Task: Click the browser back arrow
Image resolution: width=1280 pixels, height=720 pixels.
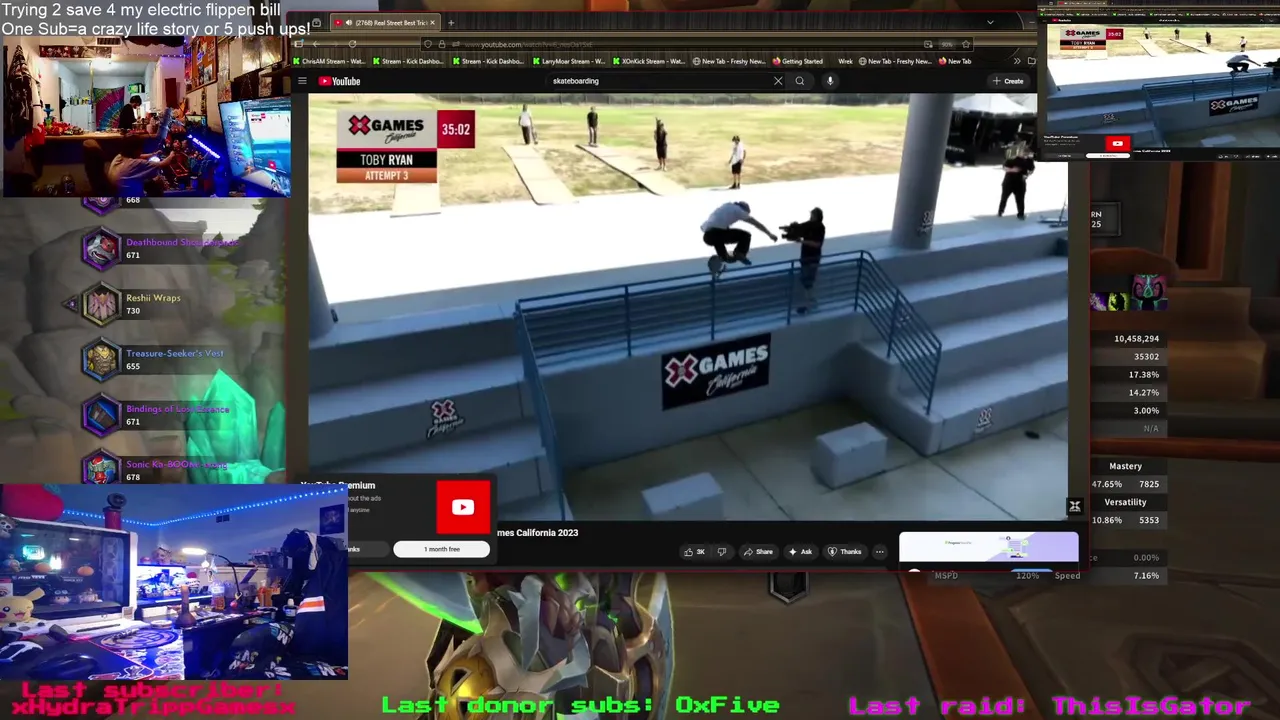Action: 315,44
